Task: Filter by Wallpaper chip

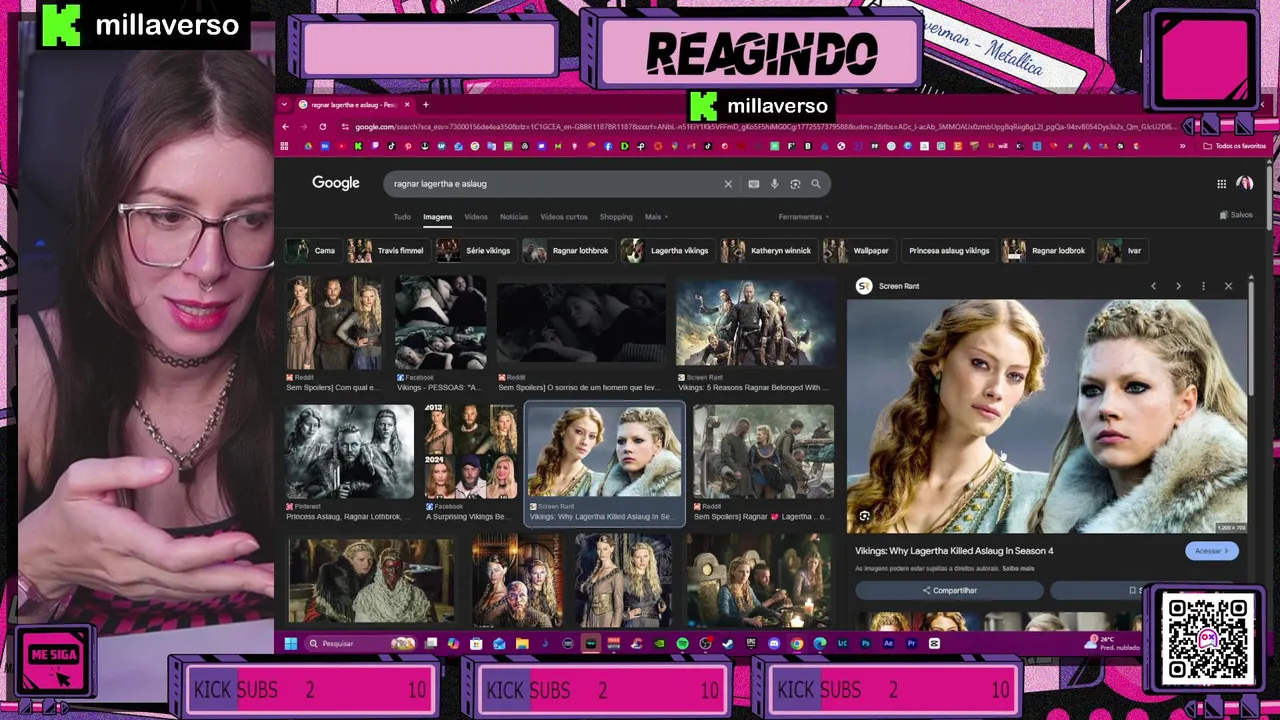Action: (859, 251)
